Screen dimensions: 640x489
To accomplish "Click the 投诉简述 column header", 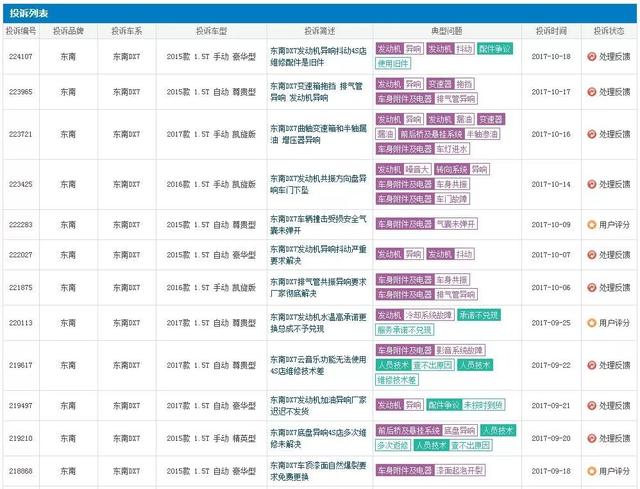I will (320, 31).
